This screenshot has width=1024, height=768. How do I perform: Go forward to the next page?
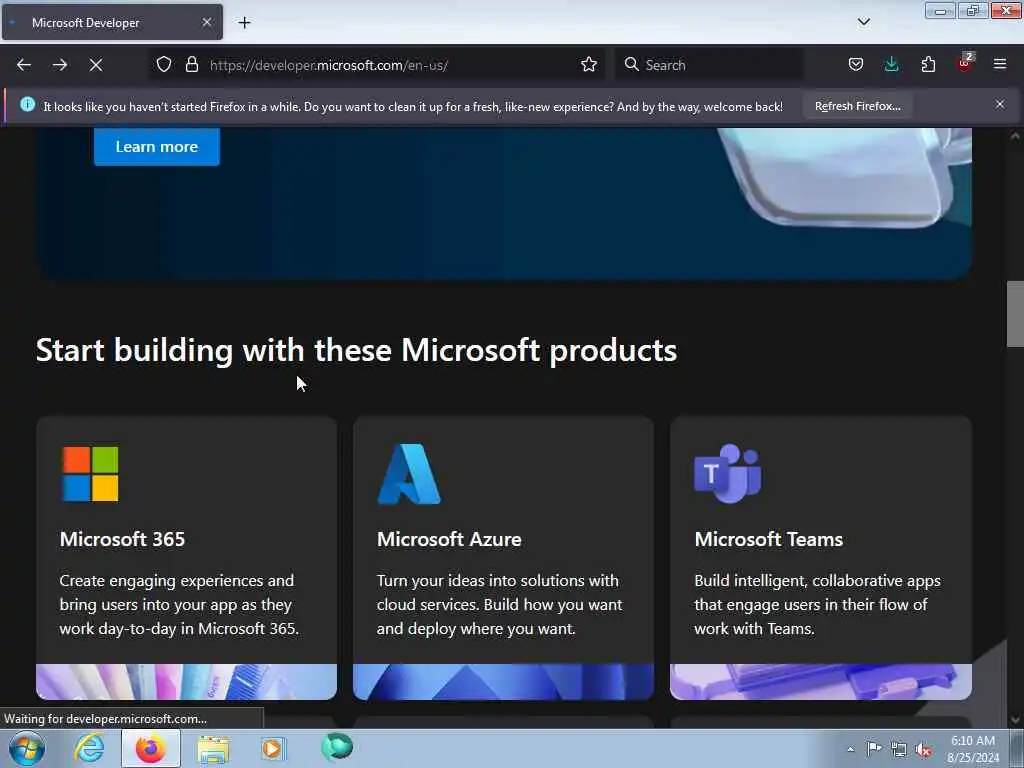pyautogui.click(x=60, y=65)
